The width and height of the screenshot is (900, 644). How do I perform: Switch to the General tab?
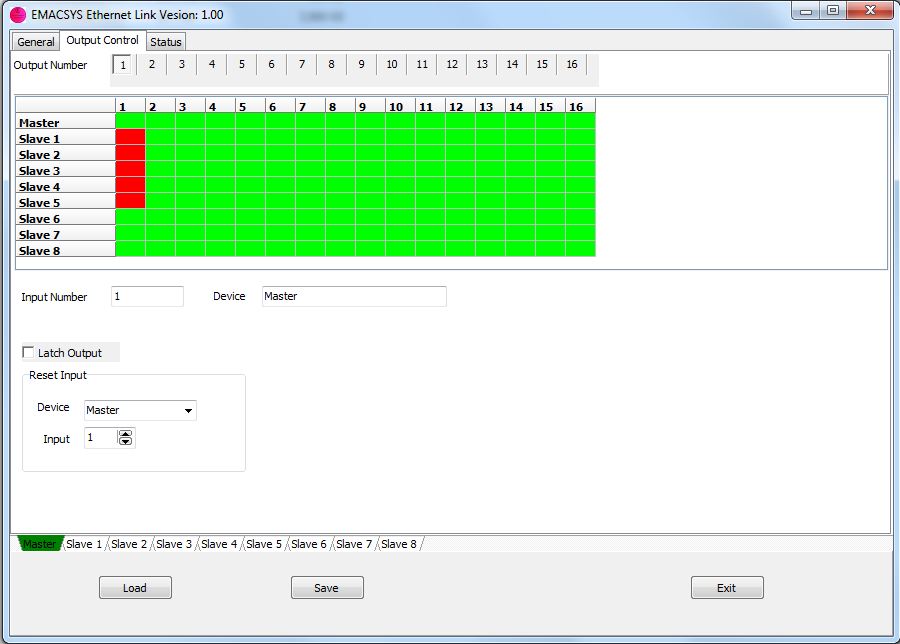36,42
